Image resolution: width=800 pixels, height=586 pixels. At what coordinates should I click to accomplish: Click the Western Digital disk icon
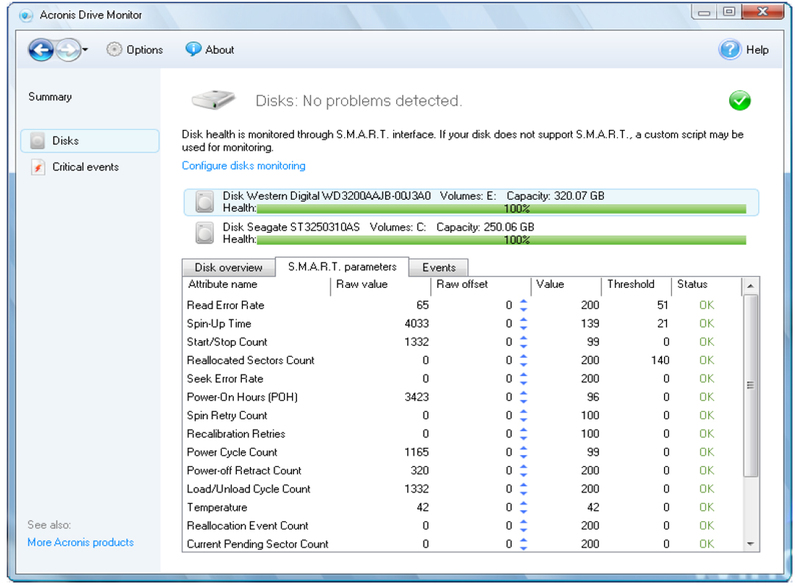tap(205, 202)
